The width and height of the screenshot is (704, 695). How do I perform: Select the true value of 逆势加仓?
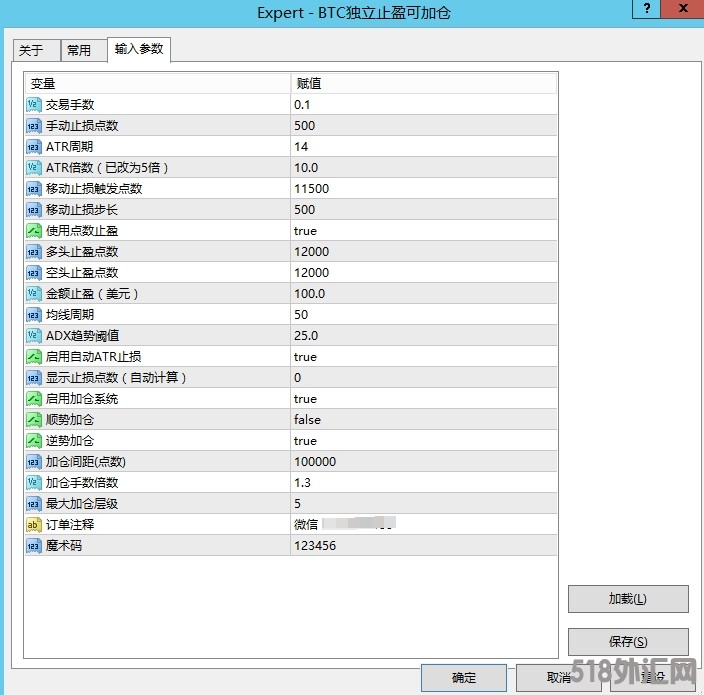pos(305,441)
